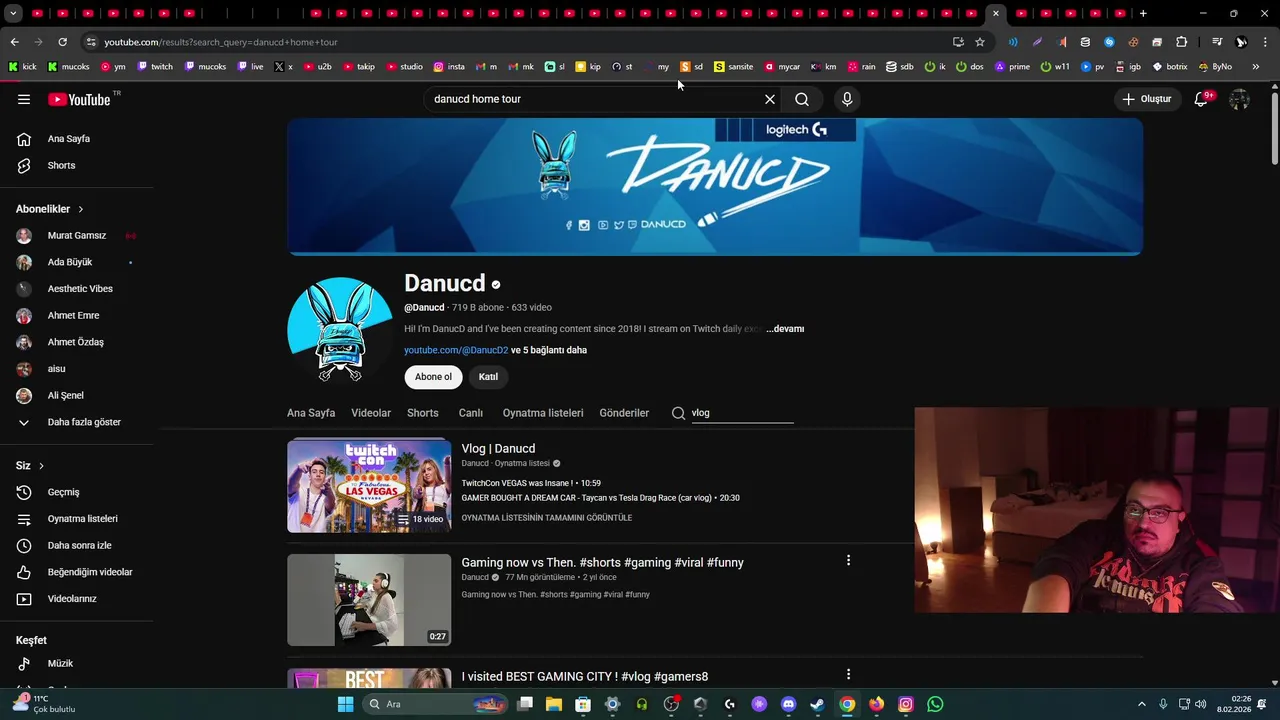1280x720 pixels.
Task: Open the youtube.com/@DanucD2 link
Action: click(x=456, y=350)
